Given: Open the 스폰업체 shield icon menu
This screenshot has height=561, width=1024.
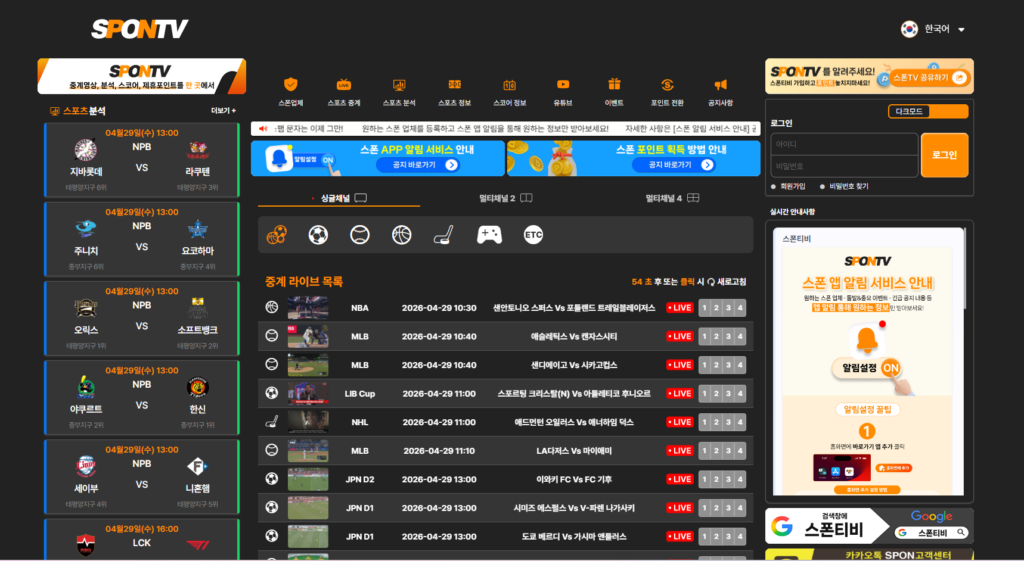Looking at the screenshot, I should point(291,84).
